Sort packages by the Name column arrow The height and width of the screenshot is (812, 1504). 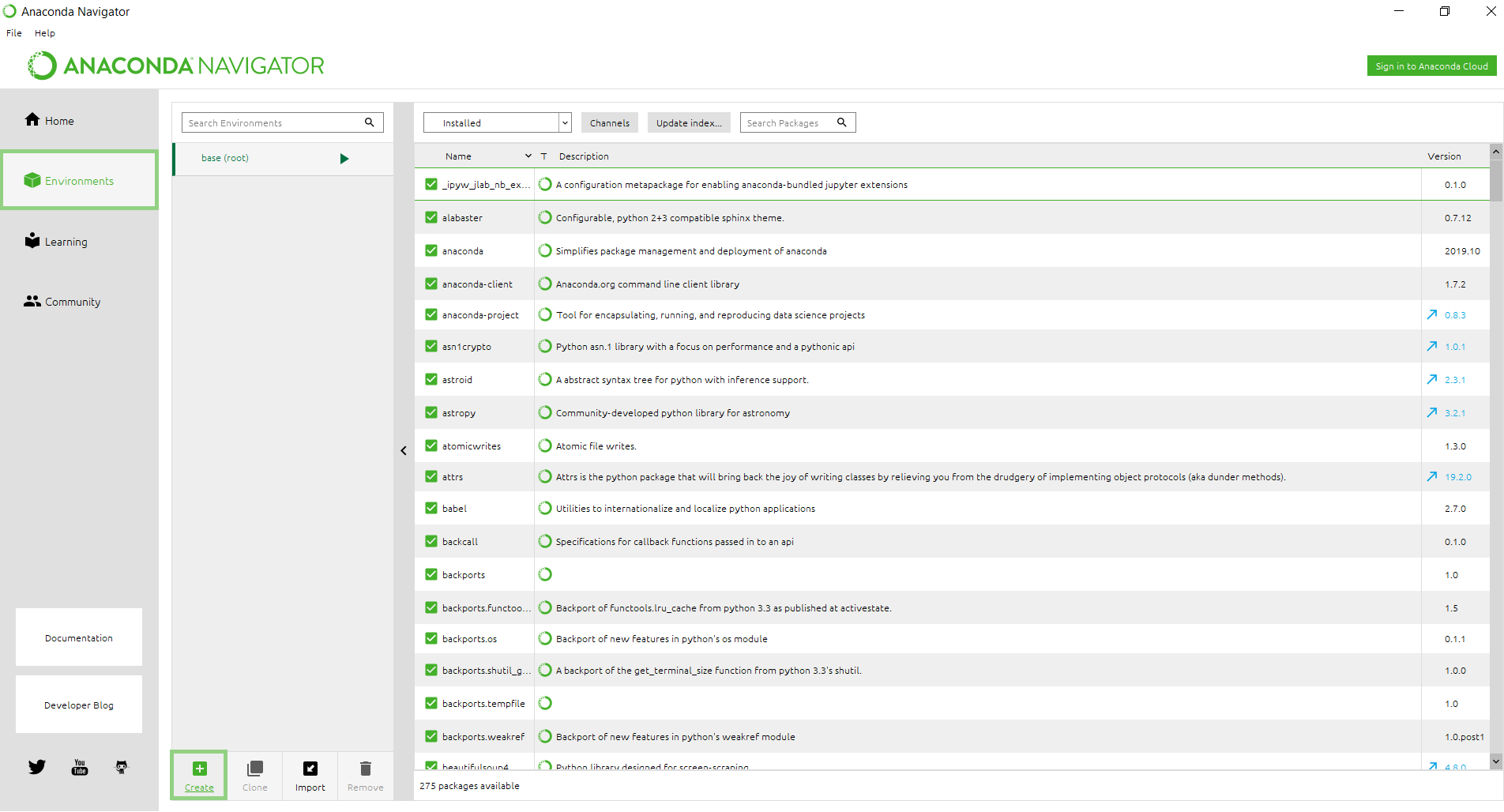528,156
